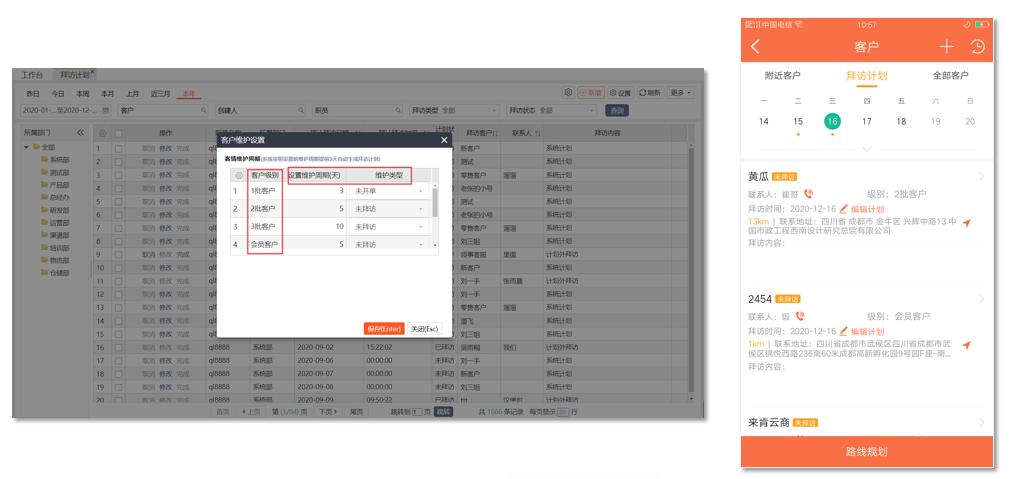Click the gear icon in dialog table header
This screenshot has height=479, width=1012.
239,176
